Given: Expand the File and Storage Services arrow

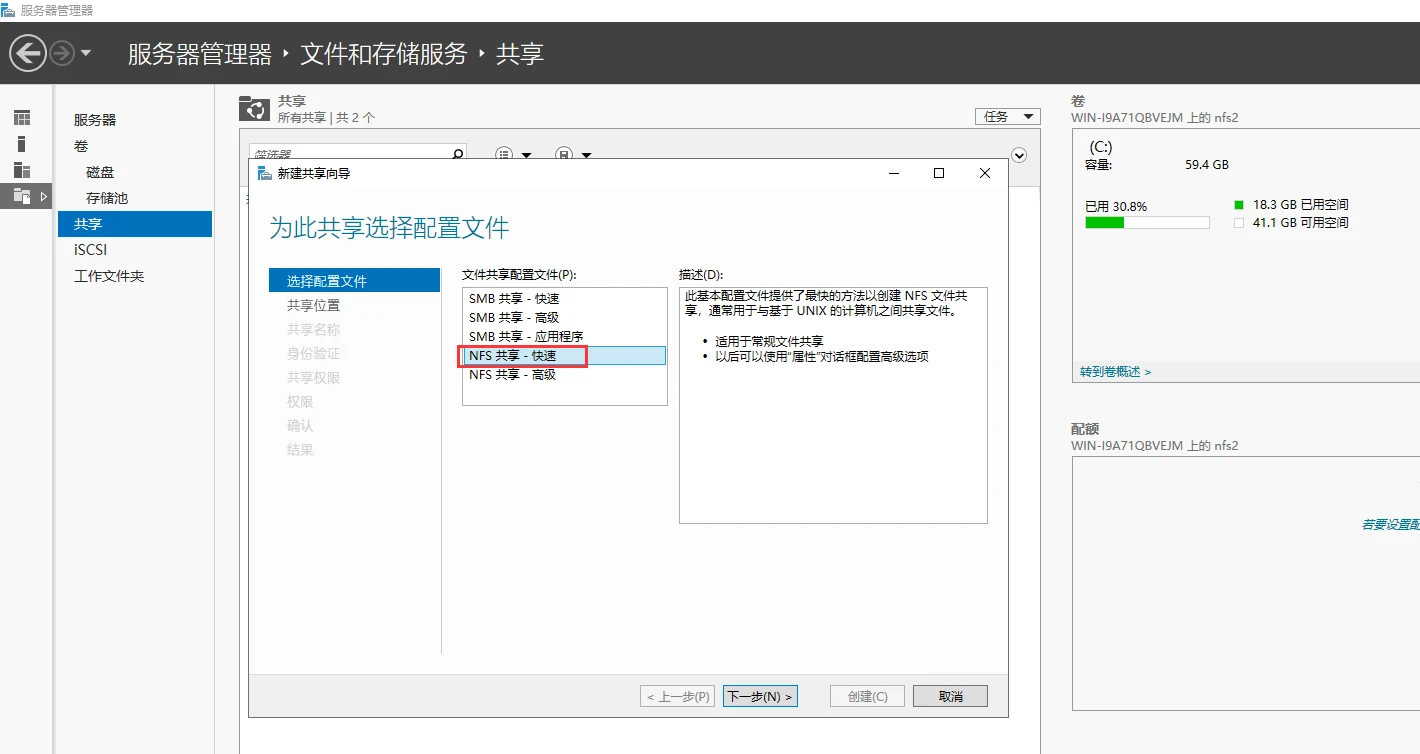Looking at the screenshot, I should (44, 196).
